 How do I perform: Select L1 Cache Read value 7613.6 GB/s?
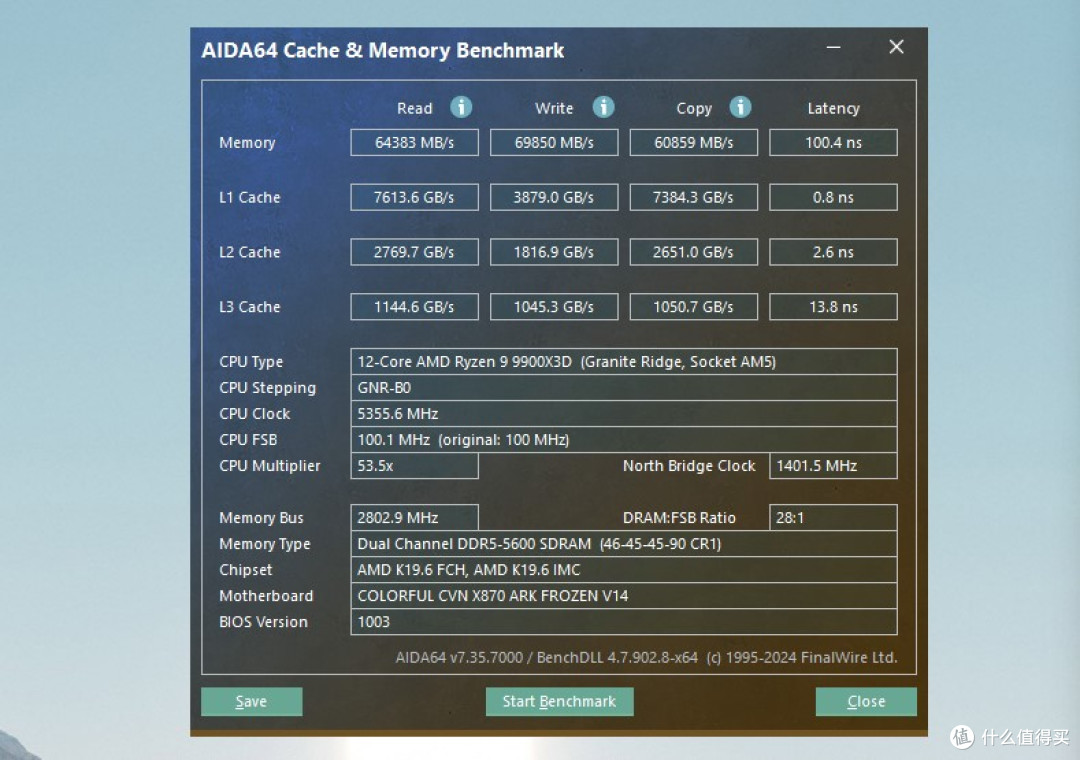coord(414,197)
